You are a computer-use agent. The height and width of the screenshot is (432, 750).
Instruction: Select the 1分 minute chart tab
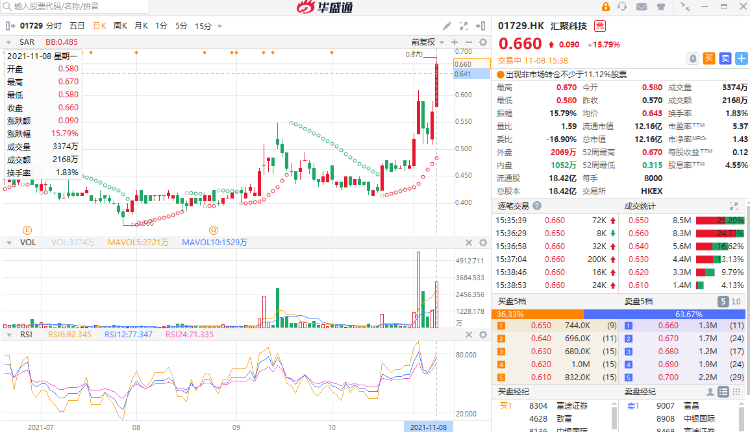click(x=161, y=26)
